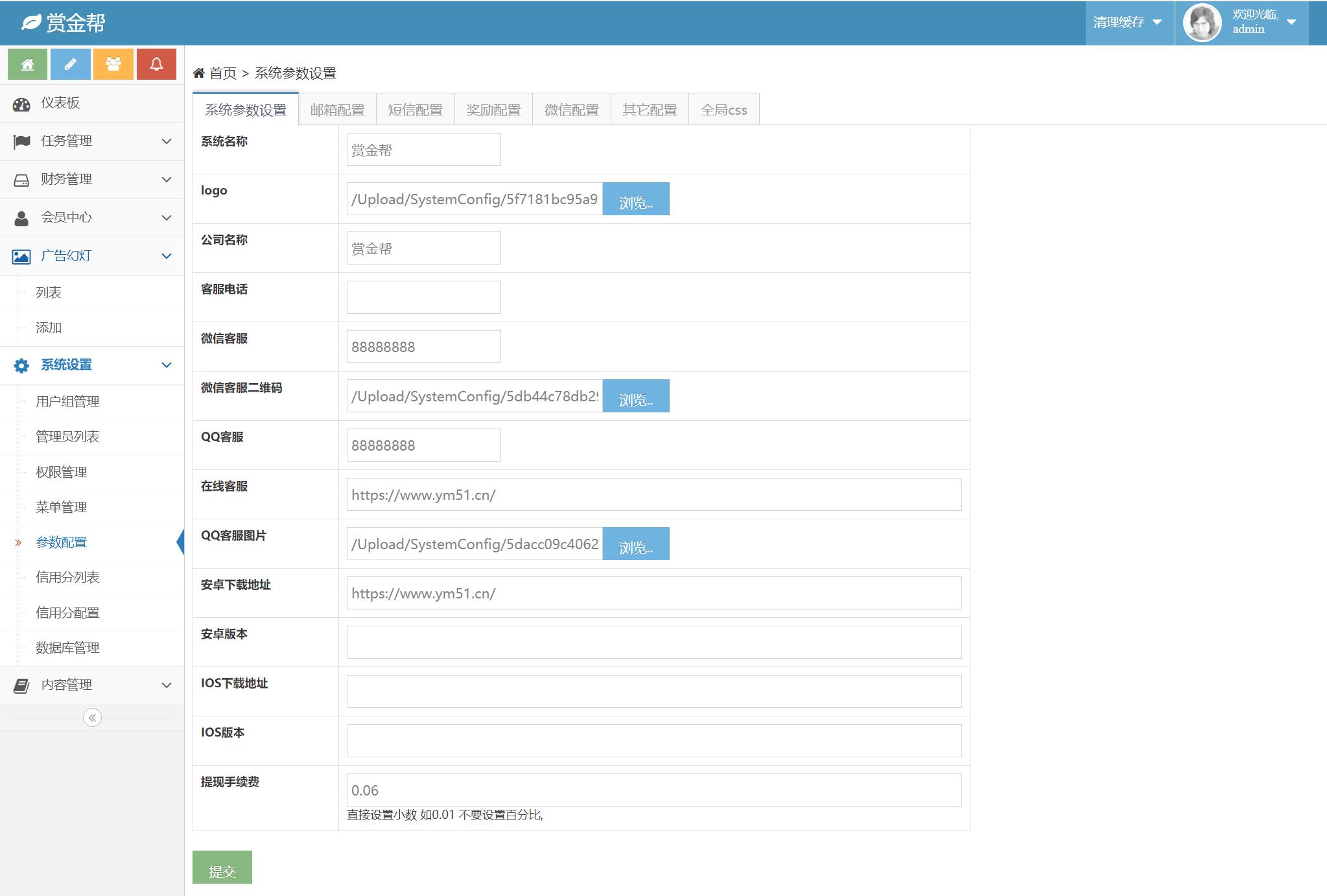Image resolution: width=1327 pixels, height=896 pixels.
Task: Open 信用分列表 in sidebar
Action: point(92,578)
